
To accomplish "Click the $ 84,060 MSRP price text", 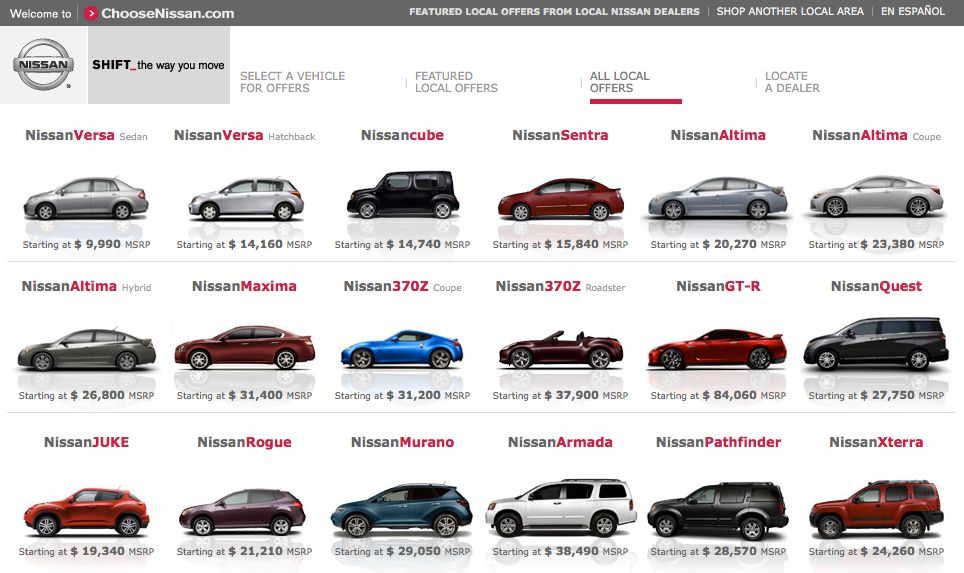I will click(745, 395).
